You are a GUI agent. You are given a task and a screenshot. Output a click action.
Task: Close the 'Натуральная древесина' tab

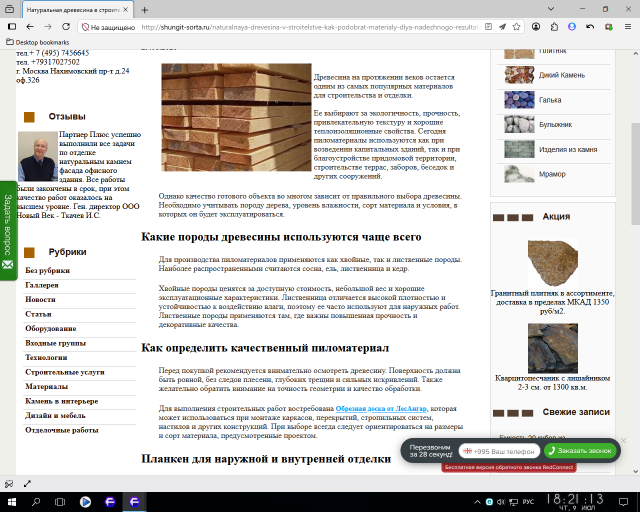pos(126,9)
